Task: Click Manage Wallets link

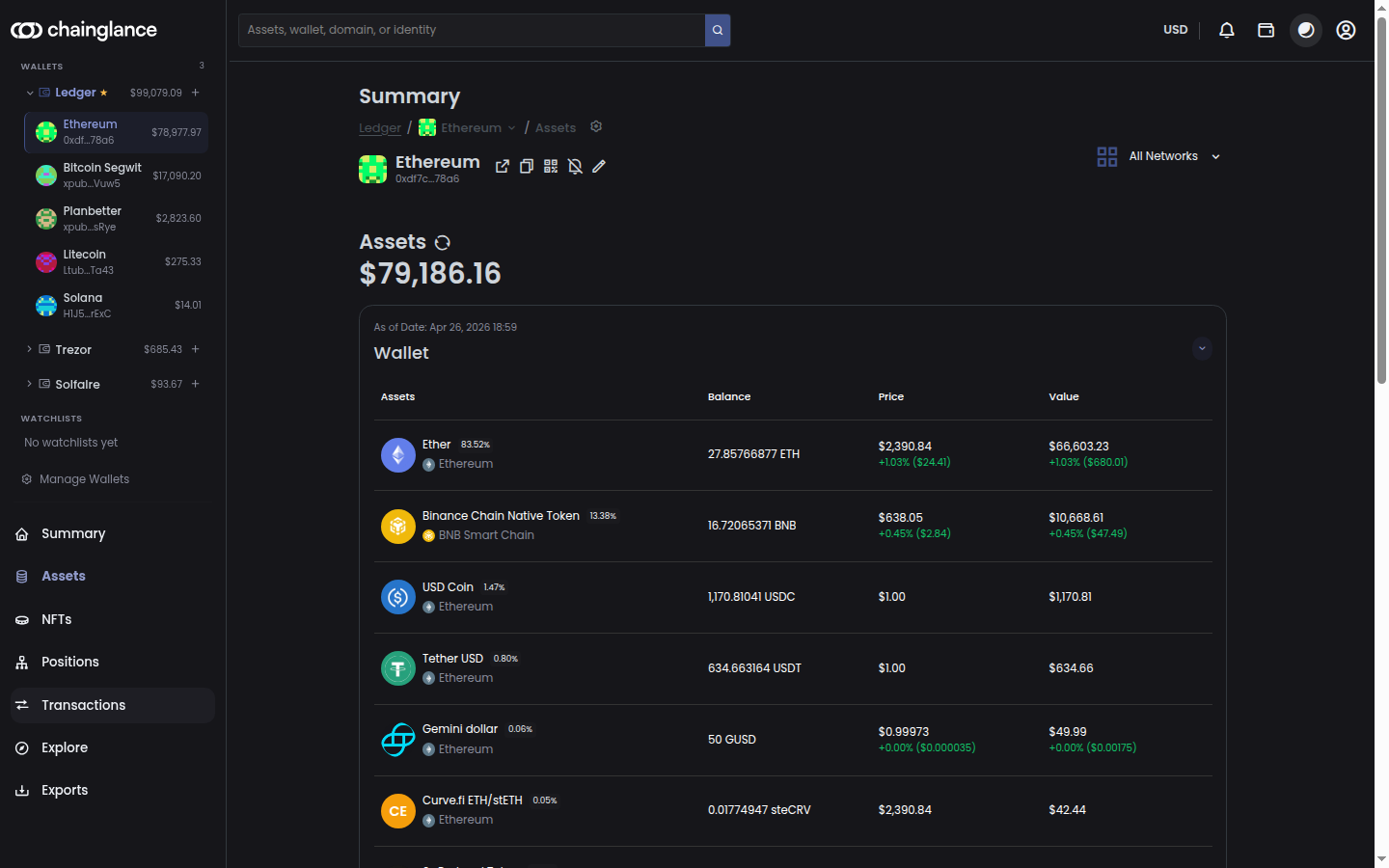Action: click(x=75, y=479)
